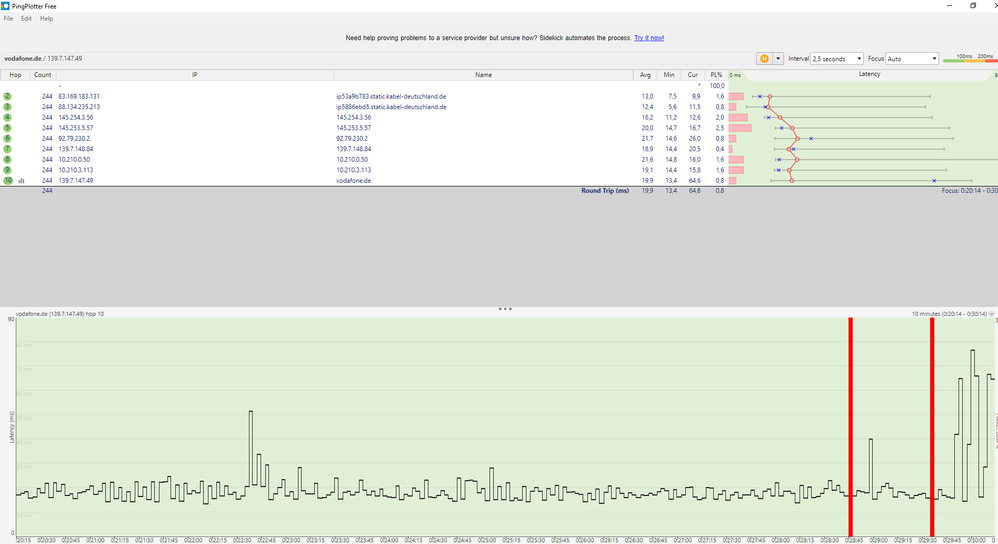
Task: Click the PingPlotter app icon in title bar
Action: pyautogui.click(x=5, y=6)
